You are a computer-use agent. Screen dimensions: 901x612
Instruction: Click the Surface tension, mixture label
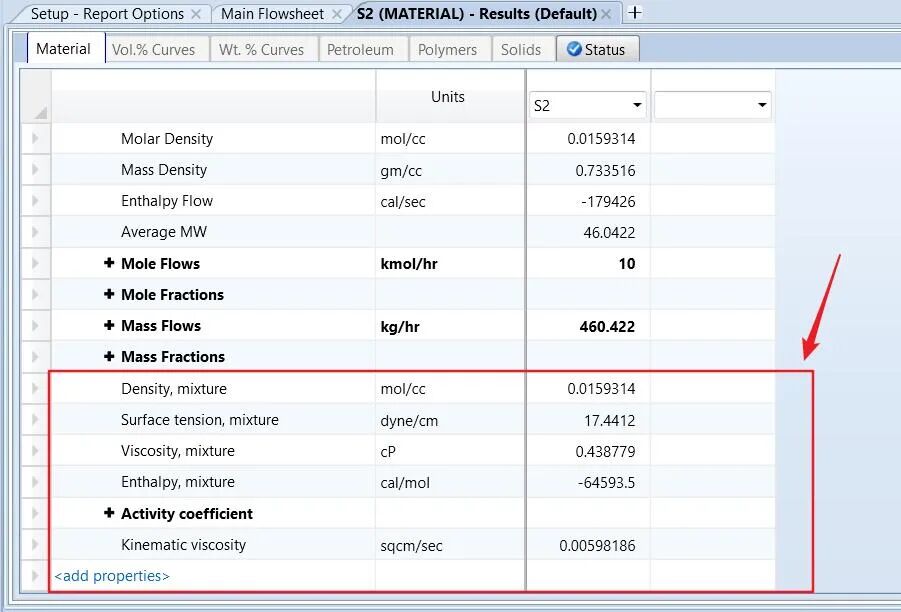200,419
